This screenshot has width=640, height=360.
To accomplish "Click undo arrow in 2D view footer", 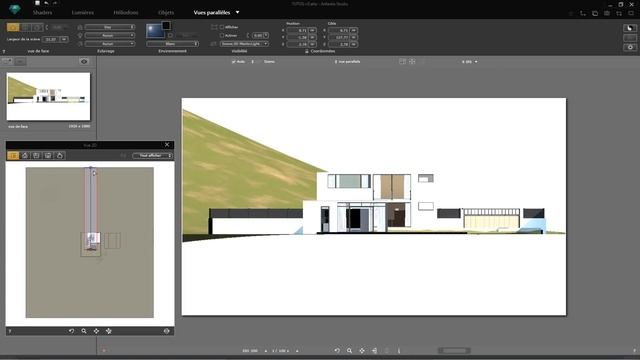I will 71,331.
